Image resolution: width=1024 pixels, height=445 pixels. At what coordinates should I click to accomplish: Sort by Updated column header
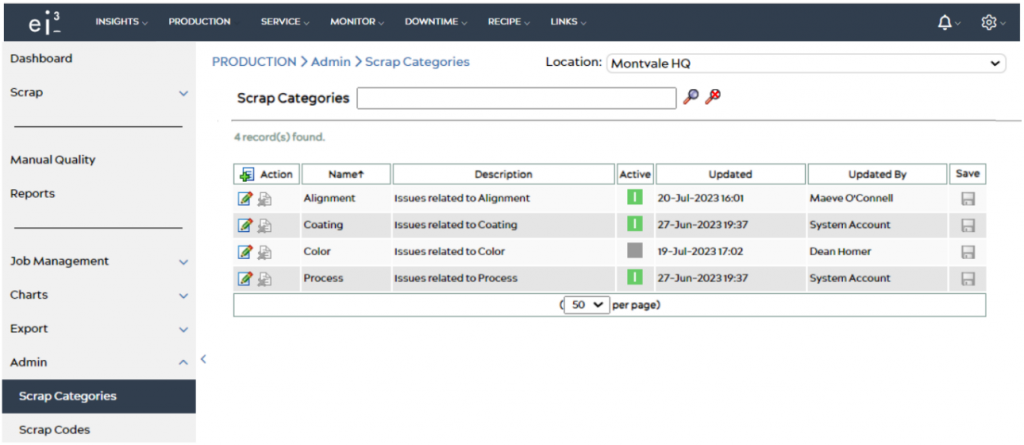pos(730,174)
